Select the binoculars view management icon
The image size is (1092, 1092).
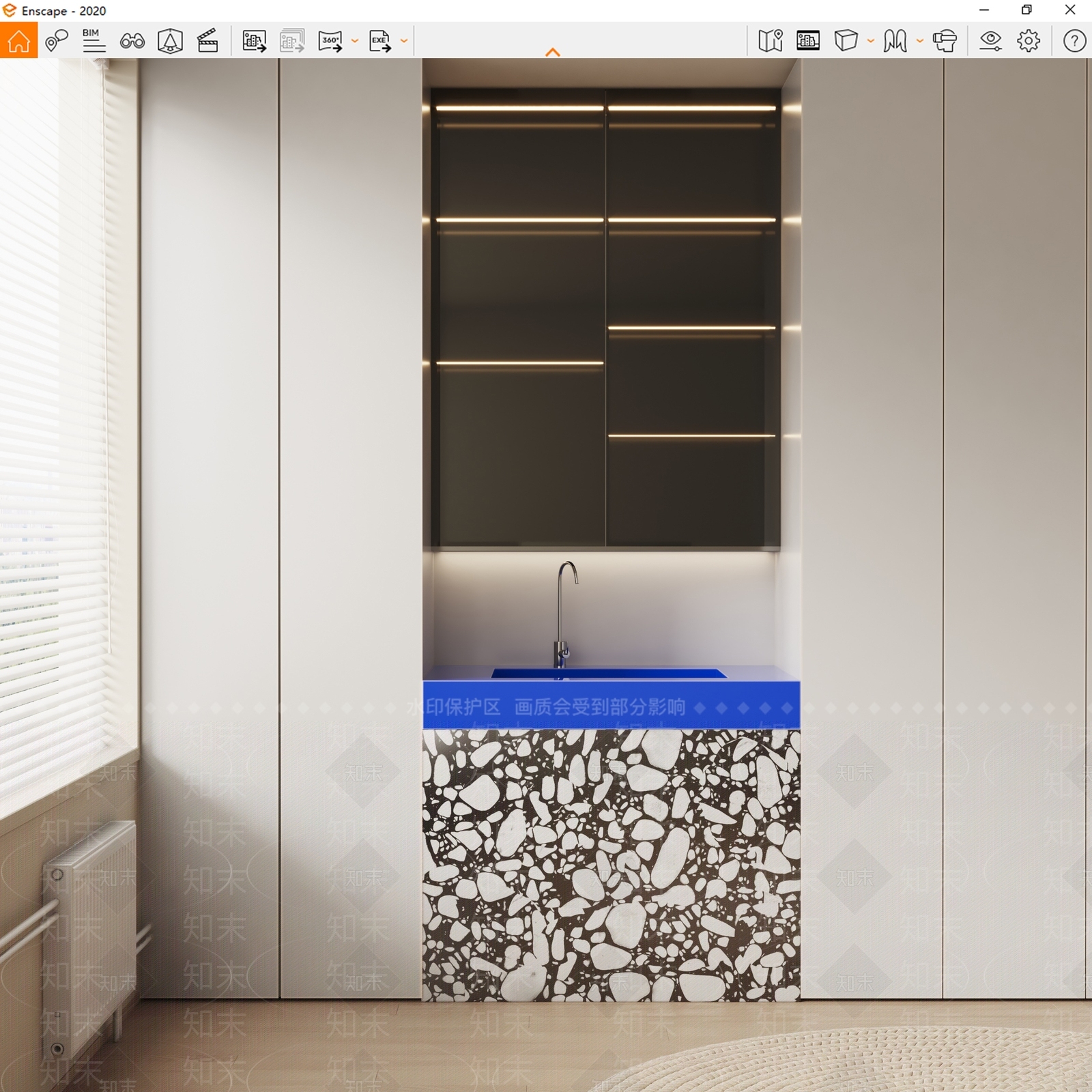tap(132, 41)
